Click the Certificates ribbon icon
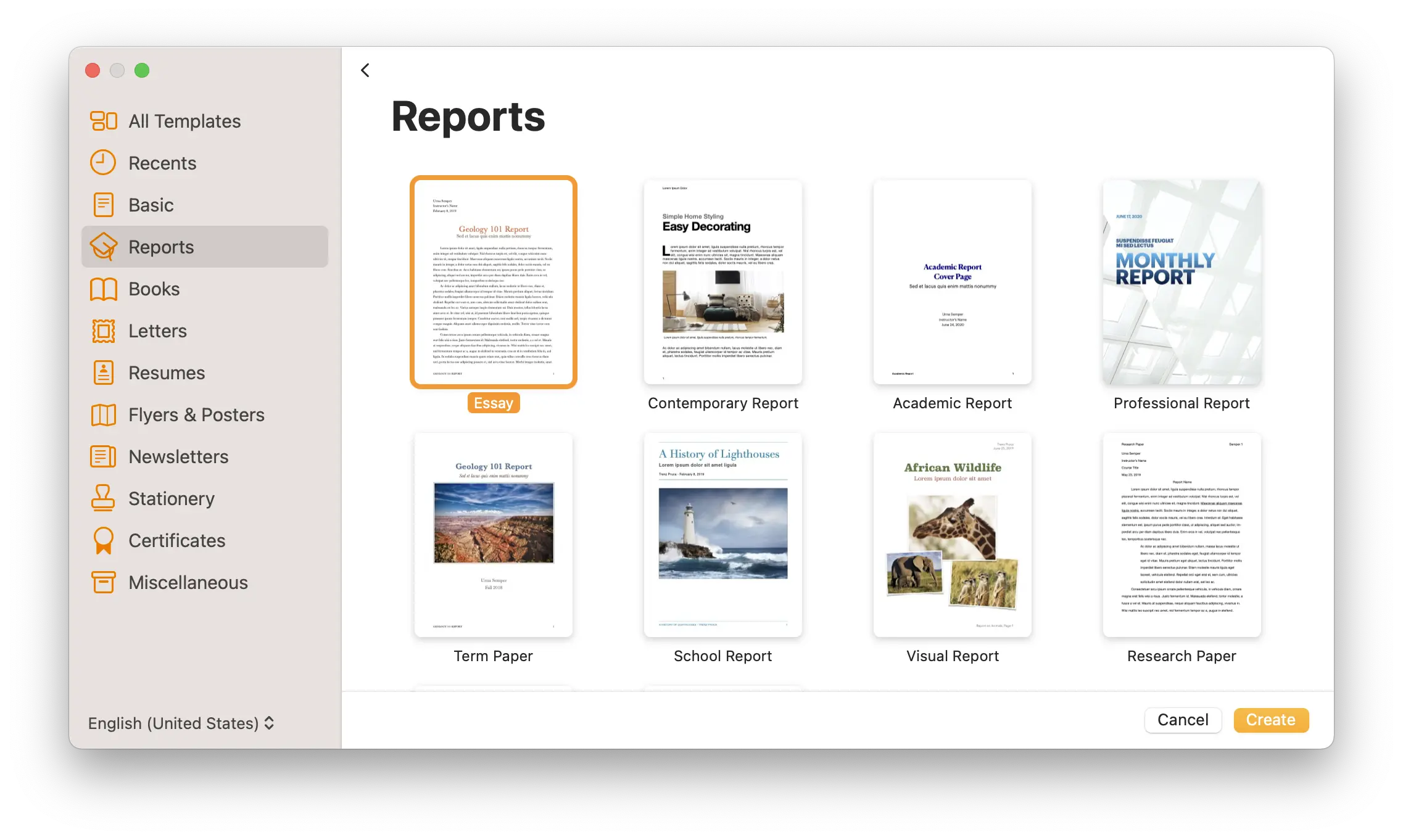 pyautogui.click(x=103, y=540)
